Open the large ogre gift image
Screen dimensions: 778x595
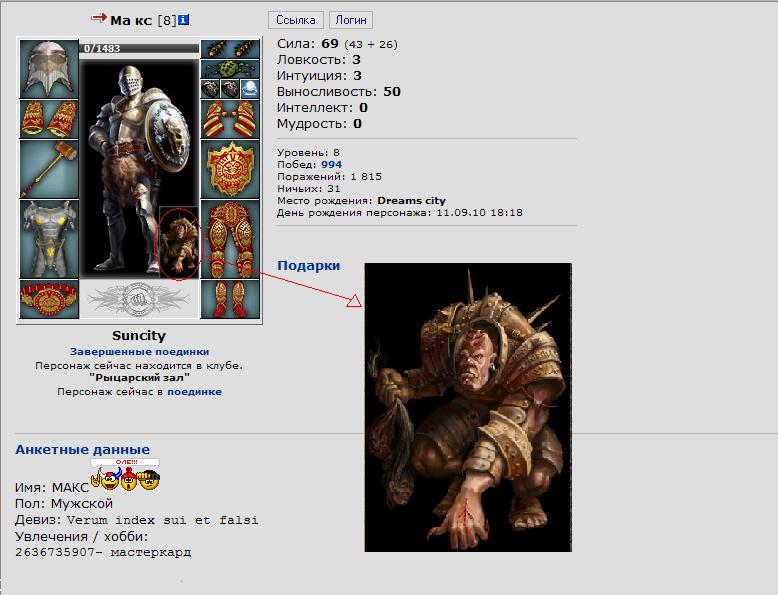click(468, 407)
